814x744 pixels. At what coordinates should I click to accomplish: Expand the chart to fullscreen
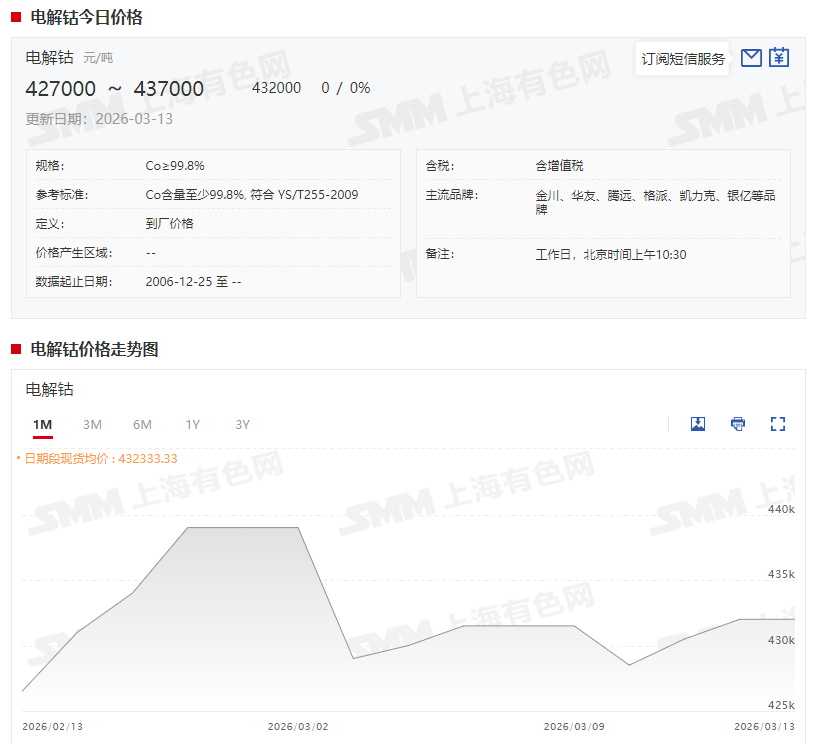point(778,424)
